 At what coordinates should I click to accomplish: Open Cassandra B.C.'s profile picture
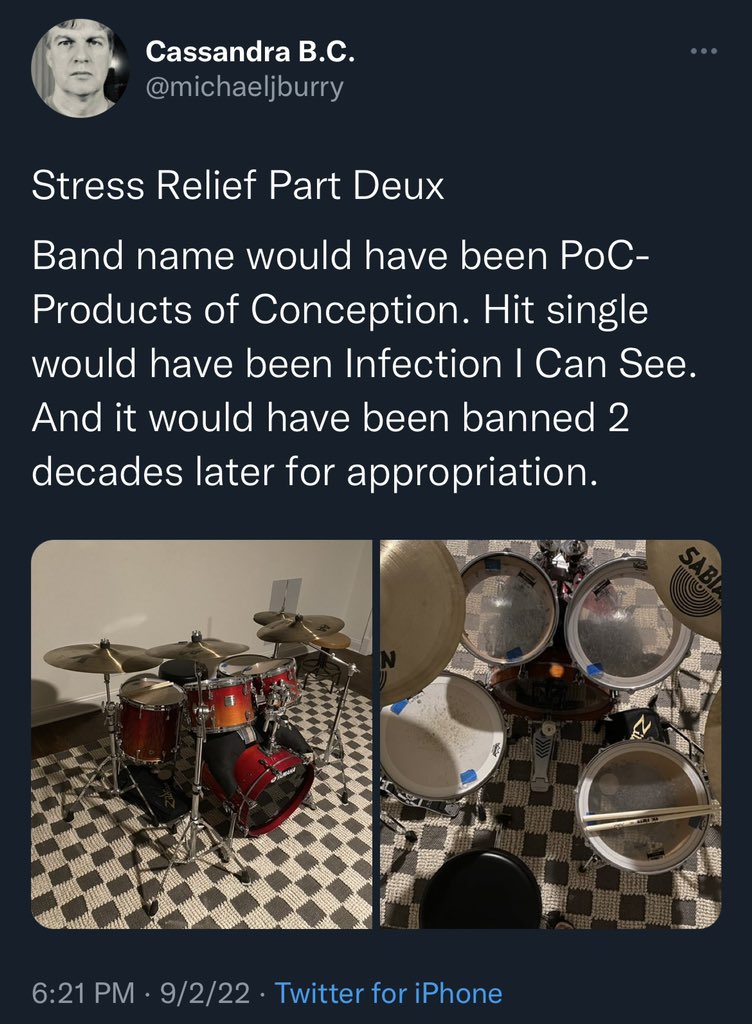click(x=80, y=69)
